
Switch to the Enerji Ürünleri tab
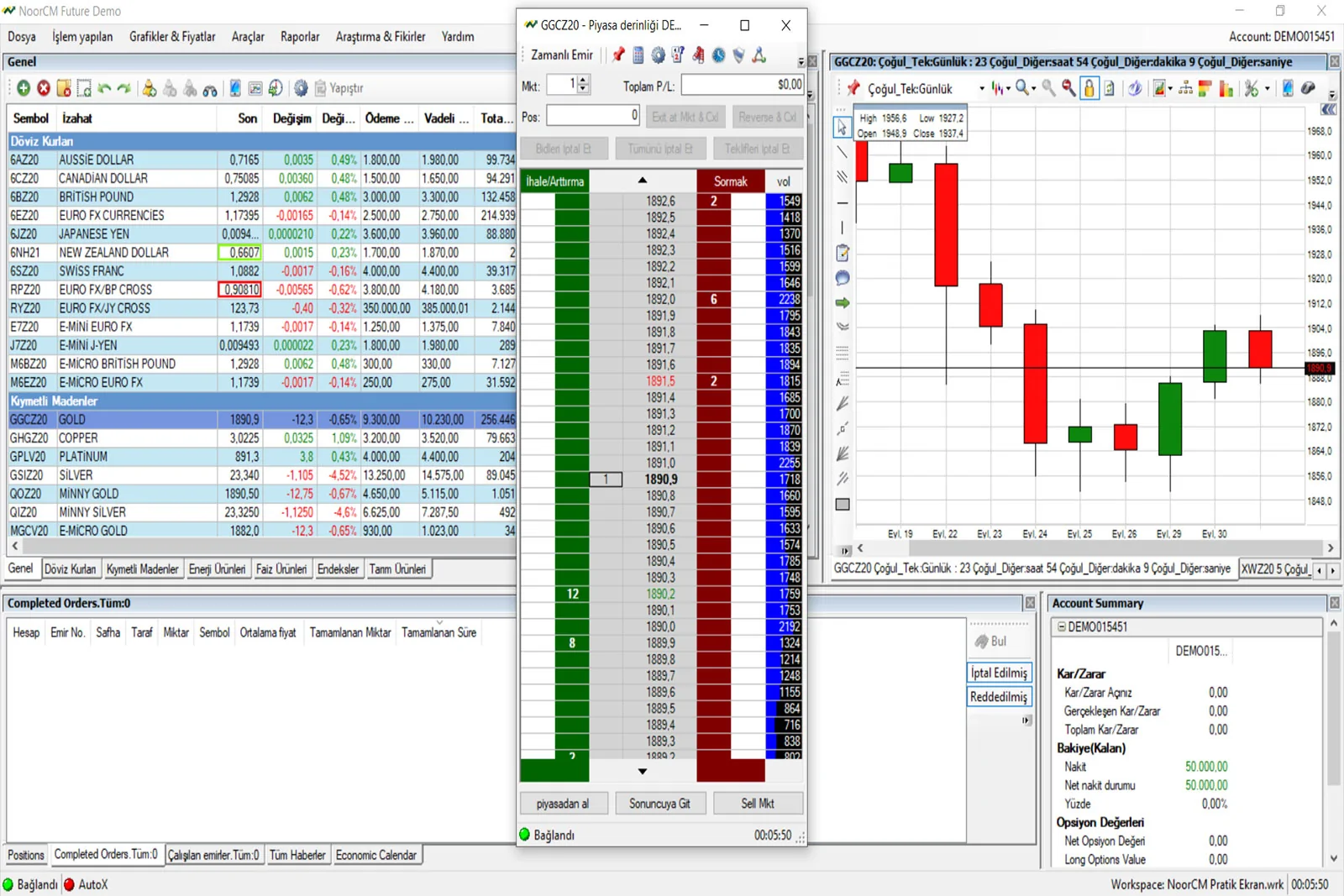(217, 569)
